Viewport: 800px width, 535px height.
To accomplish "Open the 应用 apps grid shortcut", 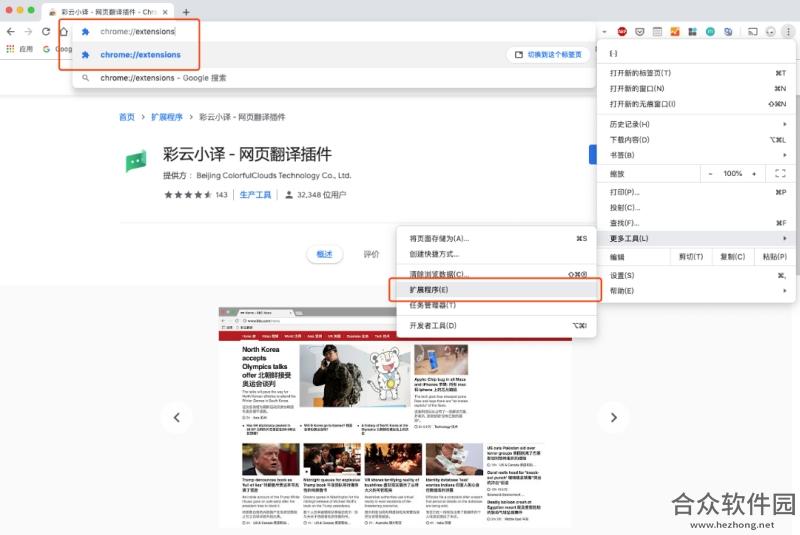I will [19, 49].
